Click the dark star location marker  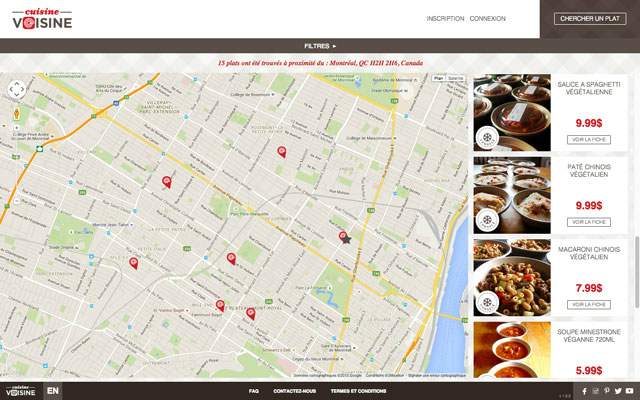347,240
